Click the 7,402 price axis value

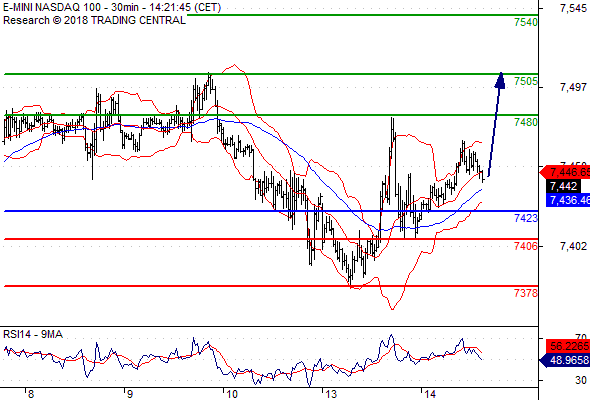tap(573, 246)
